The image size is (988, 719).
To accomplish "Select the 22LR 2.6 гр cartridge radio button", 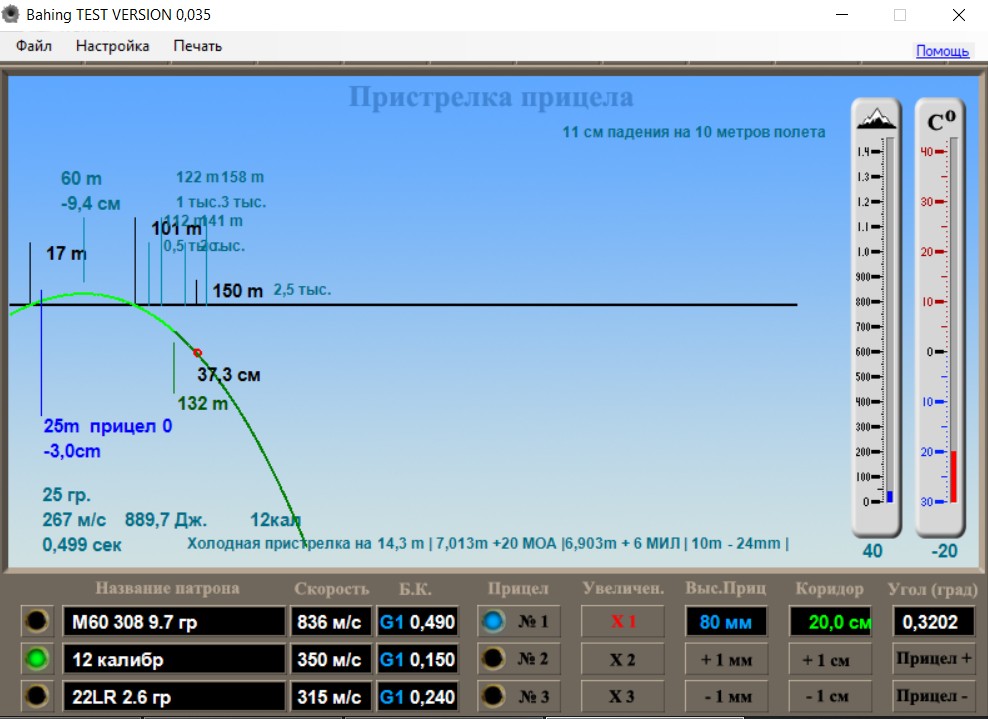I will (x=38, y=696).
